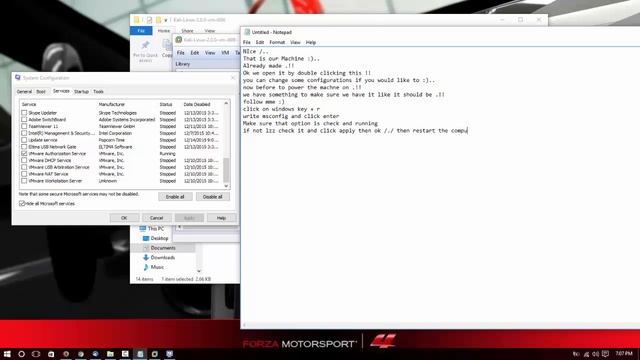Viewport: 640px width, 360px height.
Task: Open the Windows Start menu
Action: click(7, 354)
